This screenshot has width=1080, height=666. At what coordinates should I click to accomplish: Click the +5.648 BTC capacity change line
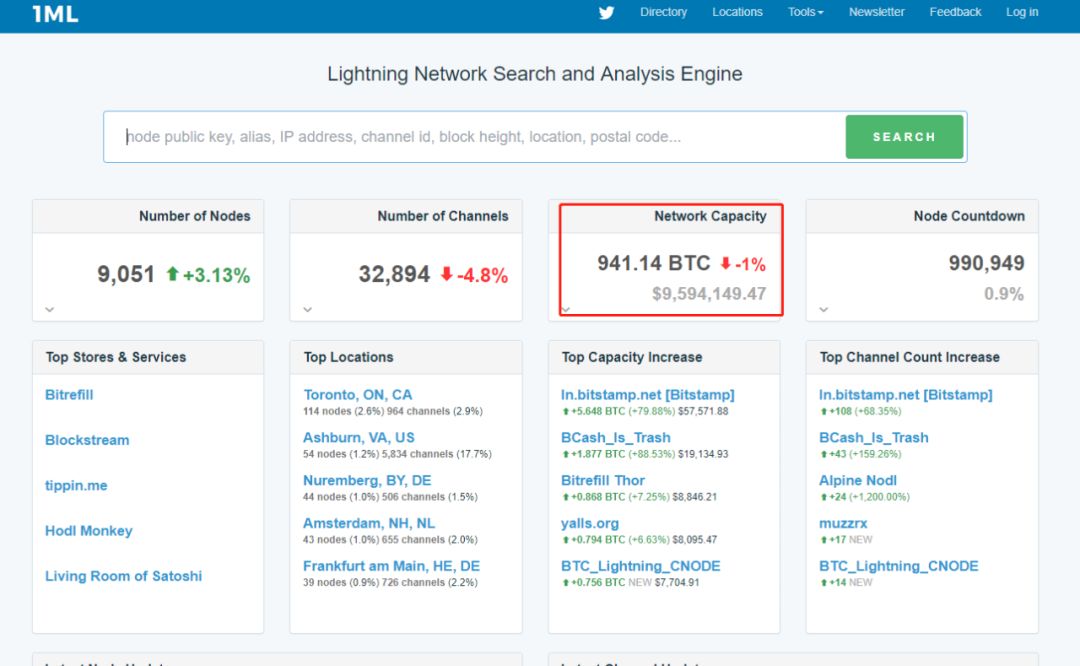pos(645,411)
